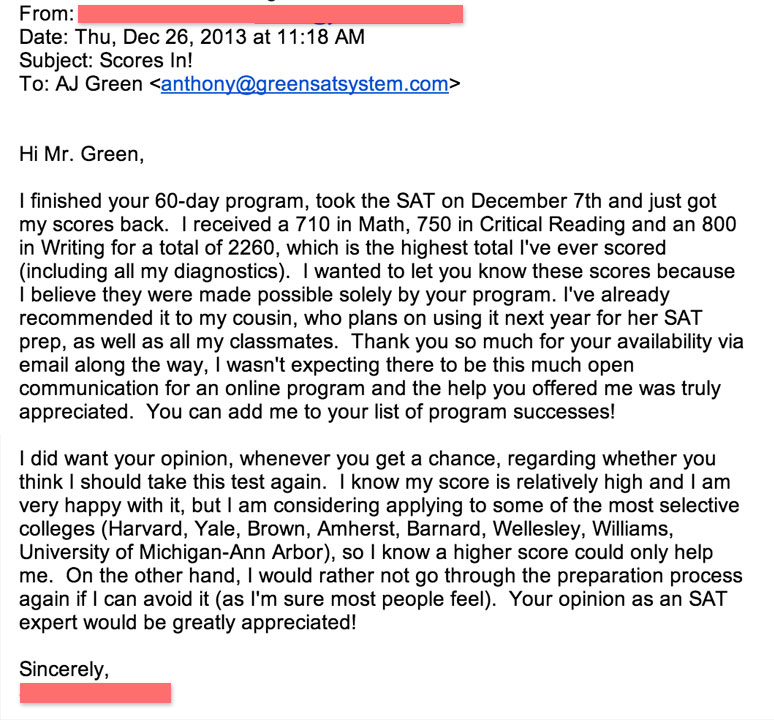The width and height of the screenshot is (774, 720).
Task: Click the 'AJ Green' recipient name
Action: point(99,84)
